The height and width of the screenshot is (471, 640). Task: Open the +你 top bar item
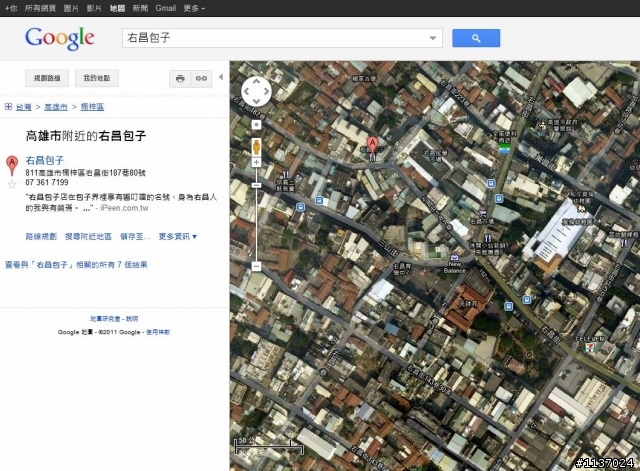pyautogui.click(x=11, y=8)
